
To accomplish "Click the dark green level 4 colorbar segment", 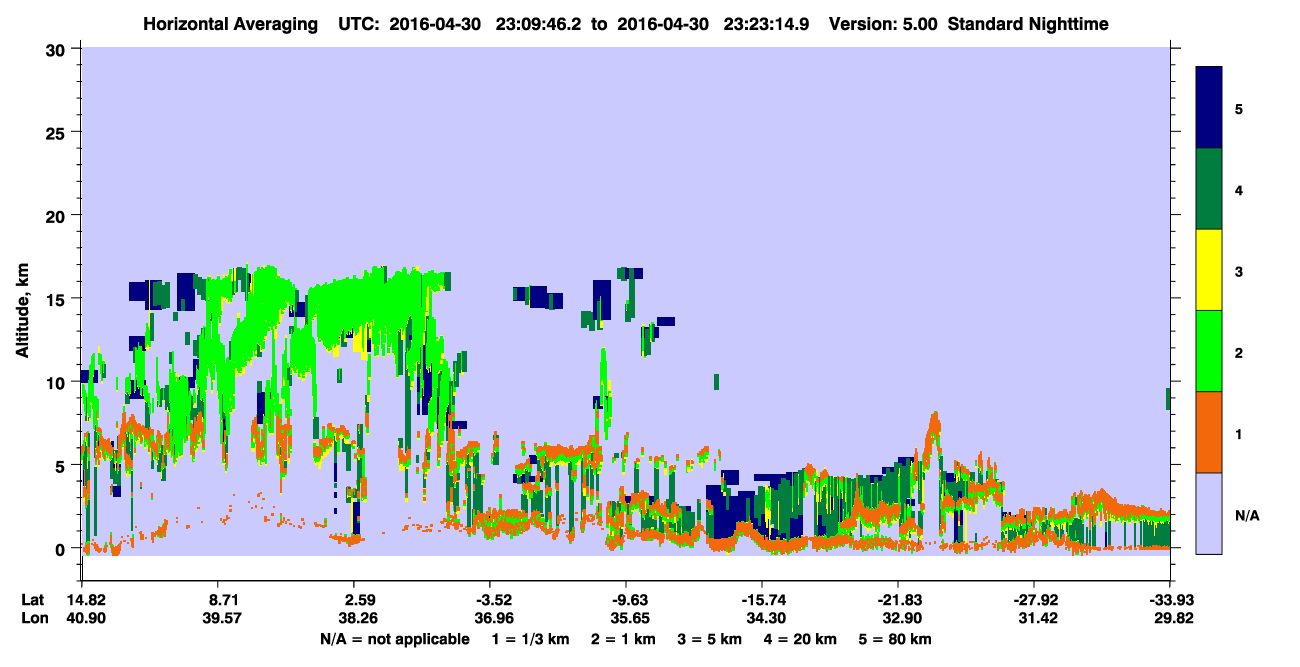I will tap(1209, 189).
